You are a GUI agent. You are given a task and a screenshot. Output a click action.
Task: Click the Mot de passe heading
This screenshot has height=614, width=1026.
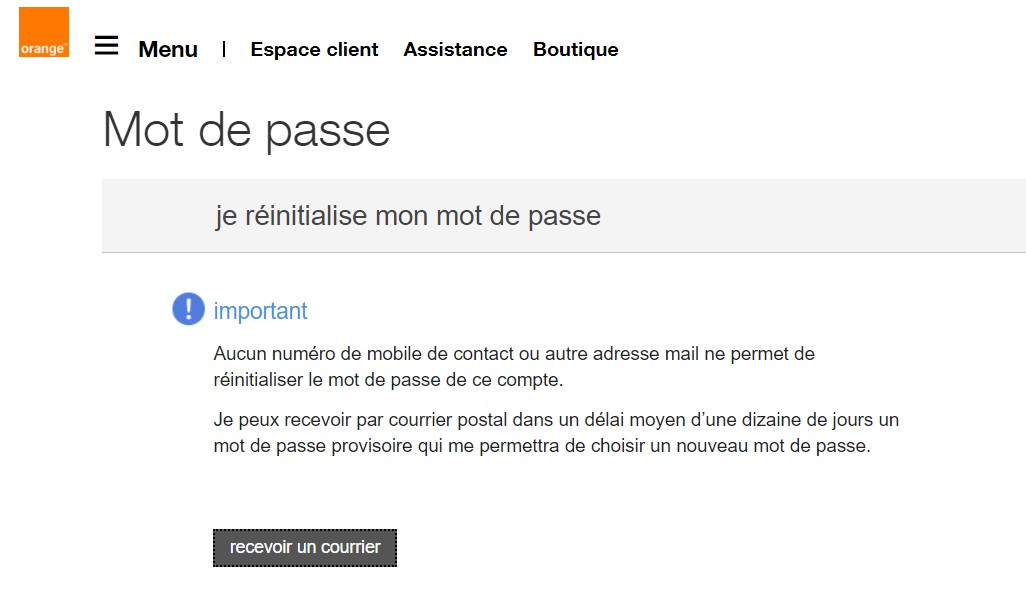(x=246, y=129)
